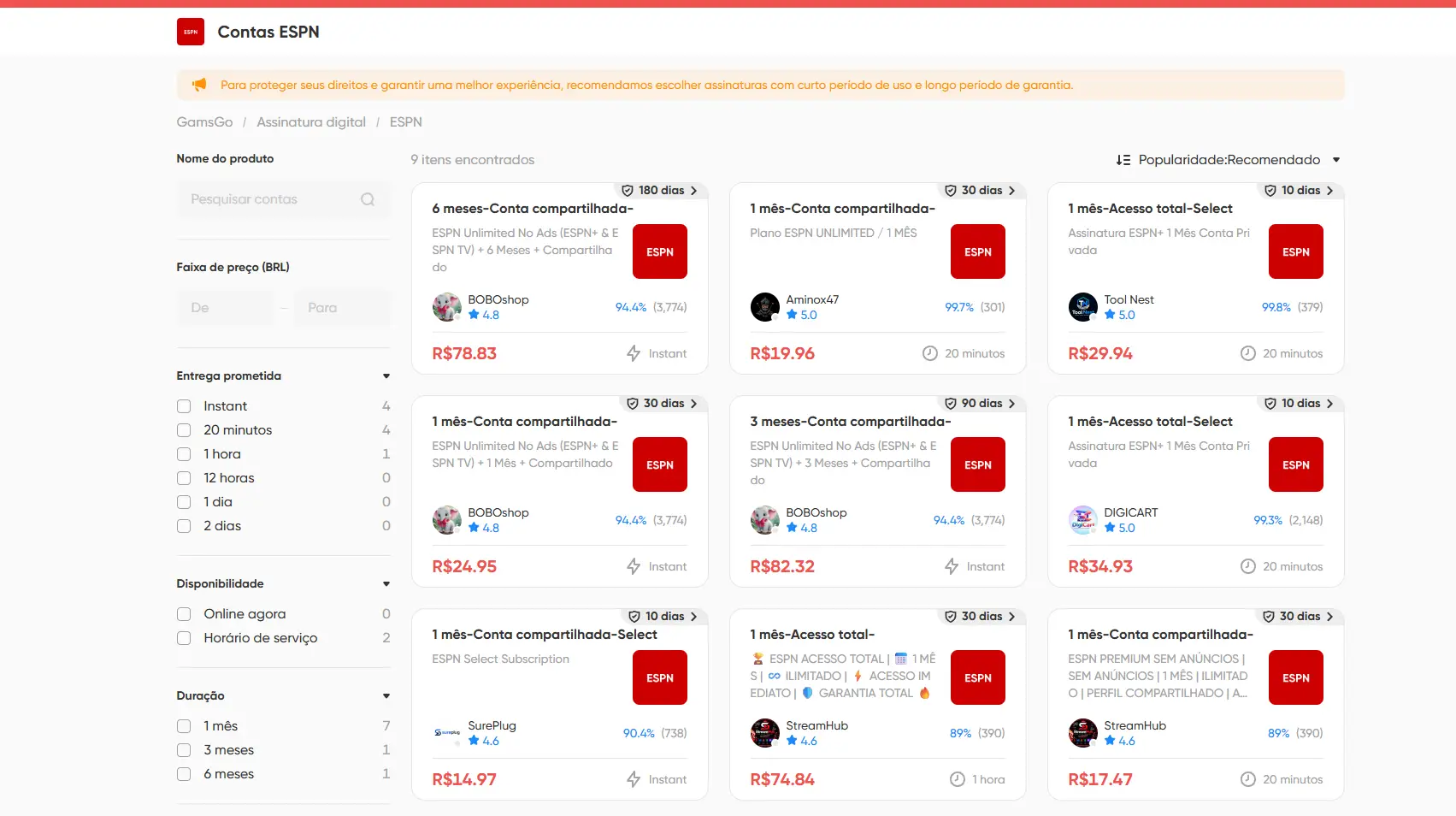Click the clock icon beside 1 hora on R$74.84 card
This screenshot has width=1456, height=816.
click(958, 779)
